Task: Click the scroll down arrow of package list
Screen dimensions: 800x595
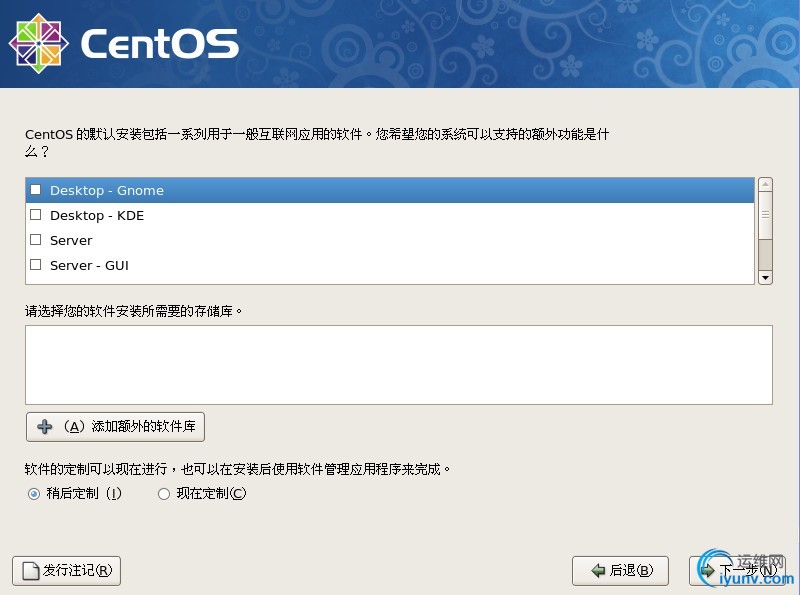Action: 765,278
